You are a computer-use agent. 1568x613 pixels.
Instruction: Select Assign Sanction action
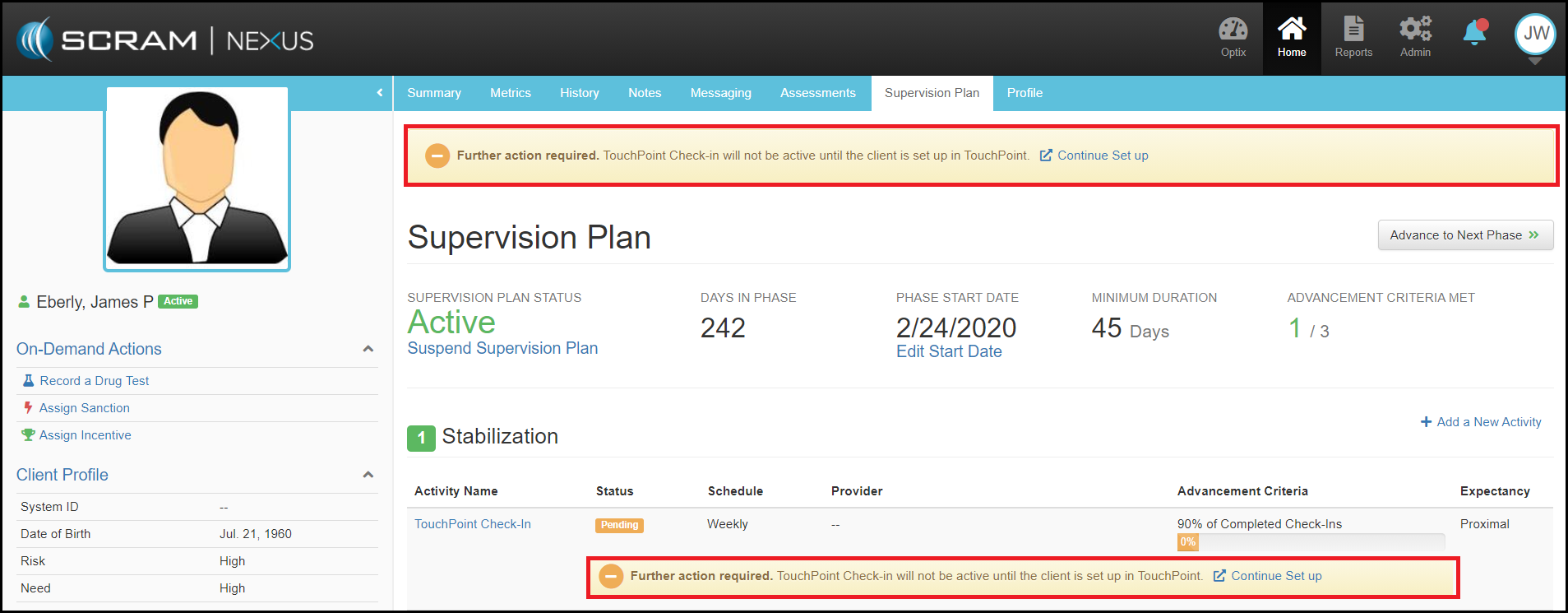(84, 408)
